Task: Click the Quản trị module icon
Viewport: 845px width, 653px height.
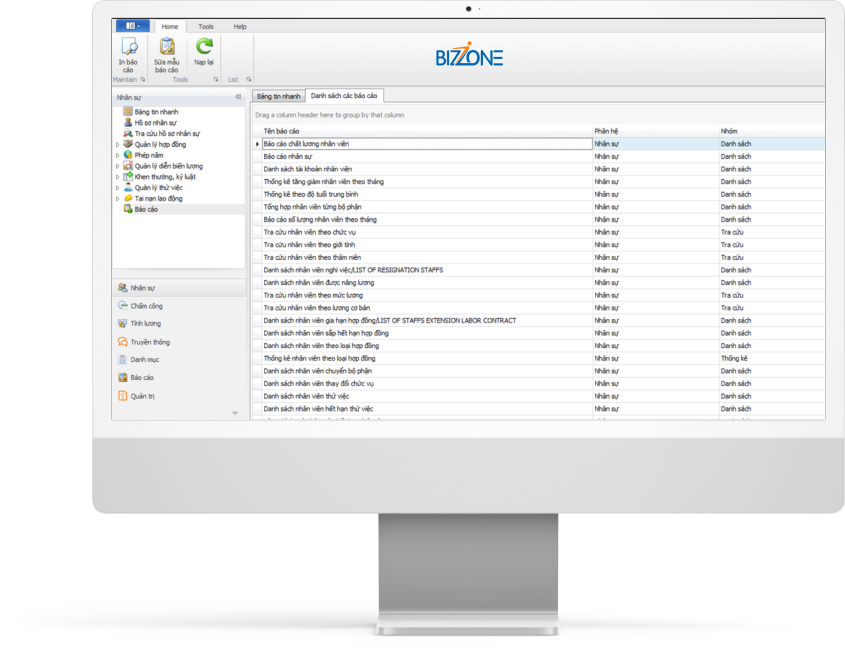Action: (122, 396)
